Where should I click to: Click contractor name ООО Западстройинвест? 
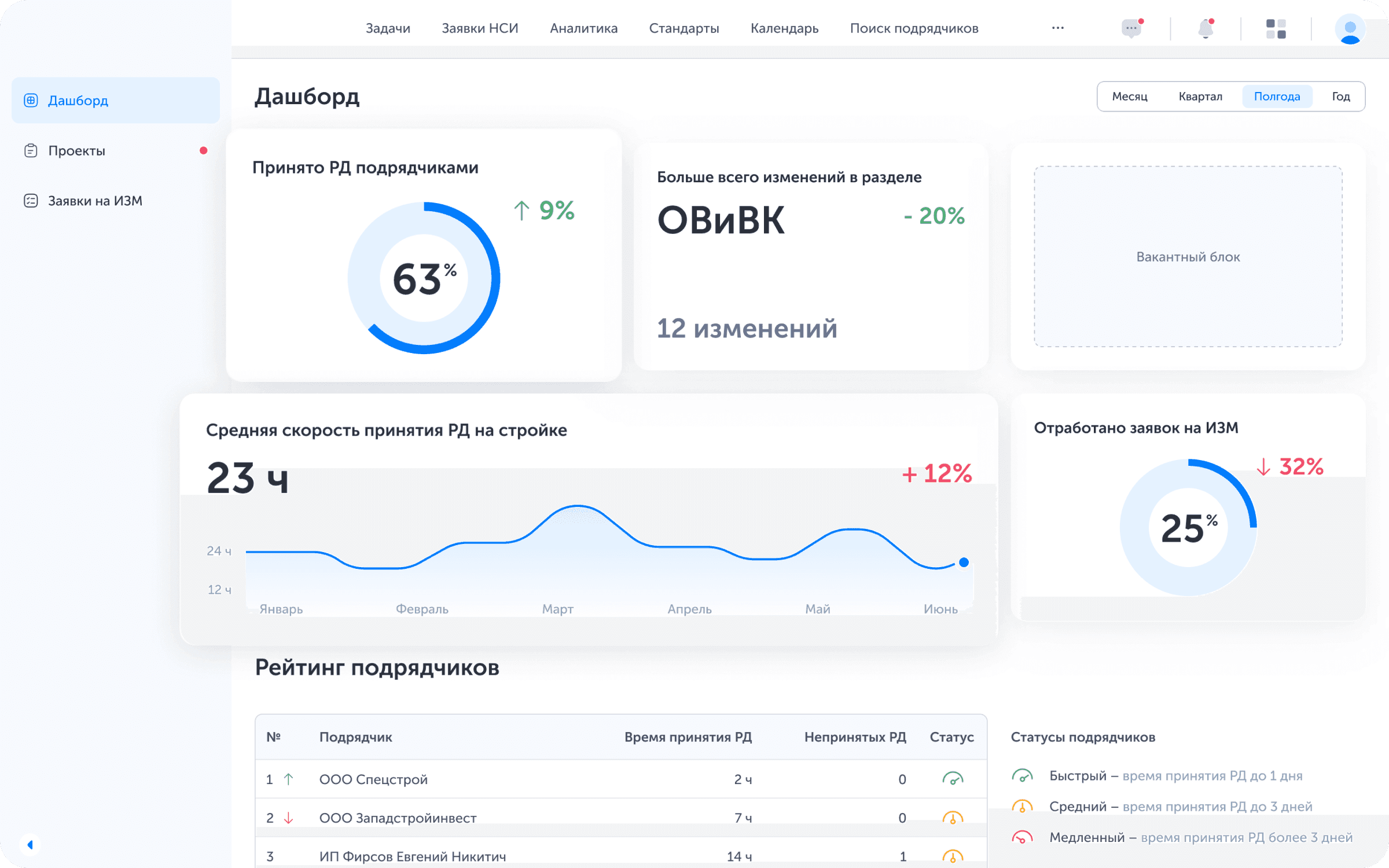[x=398, y=818]
